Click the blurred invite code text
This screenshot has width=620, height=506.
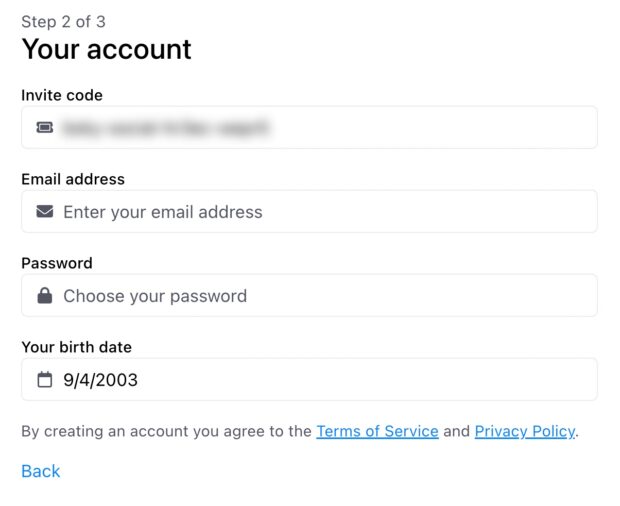point(165,128)
